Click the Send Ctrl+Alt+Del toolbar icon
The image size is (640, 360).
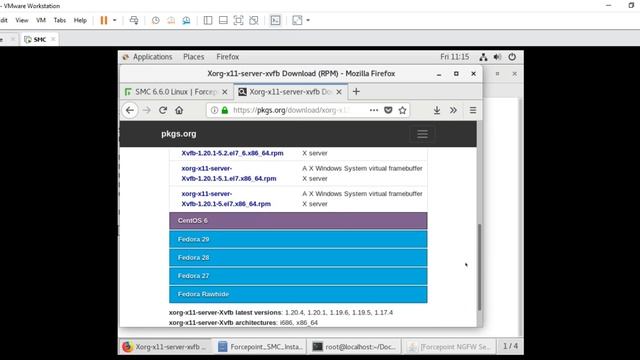[133, 20]
